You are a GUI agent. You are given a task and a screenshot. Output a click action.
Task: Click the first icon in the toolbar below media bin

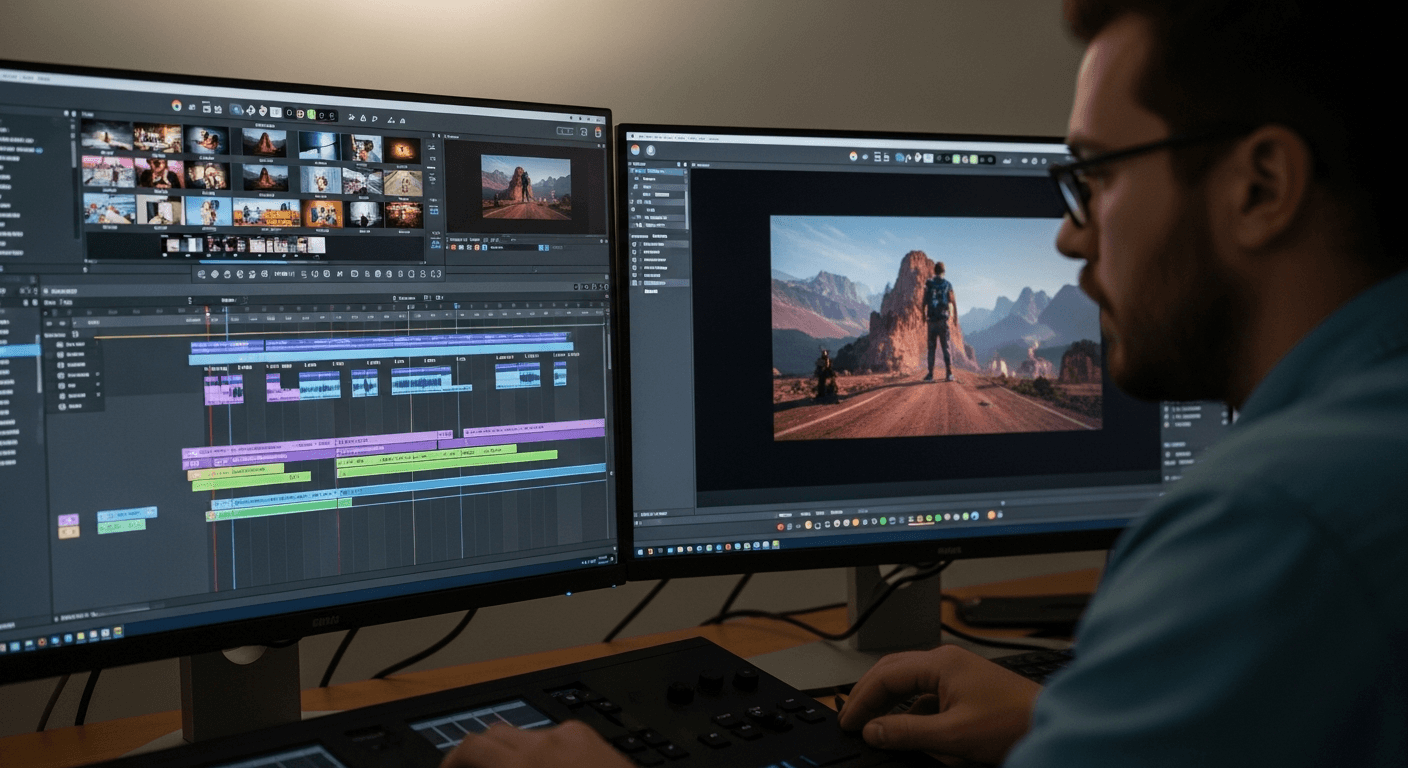pos(202,273)
